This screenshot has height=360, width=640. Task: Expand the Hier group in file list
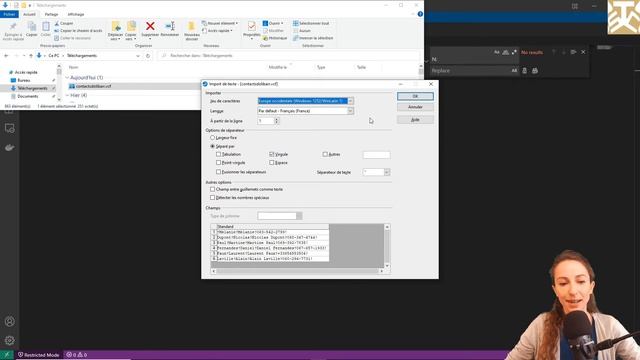click(67, 95)
